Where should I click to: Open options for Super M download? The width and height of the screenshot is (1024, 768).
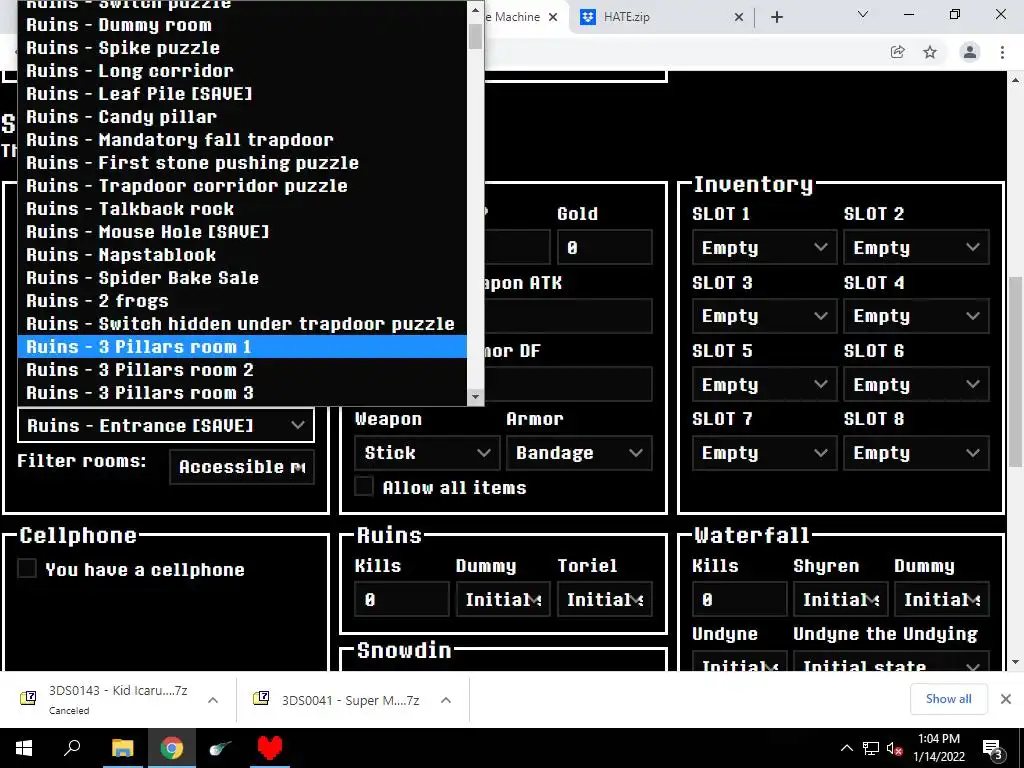446,699
